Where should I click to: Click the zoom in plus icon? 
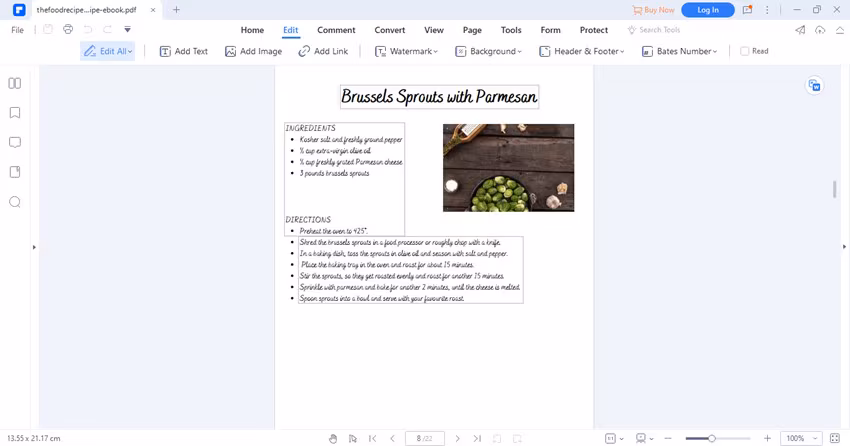(x=767, y=438)
